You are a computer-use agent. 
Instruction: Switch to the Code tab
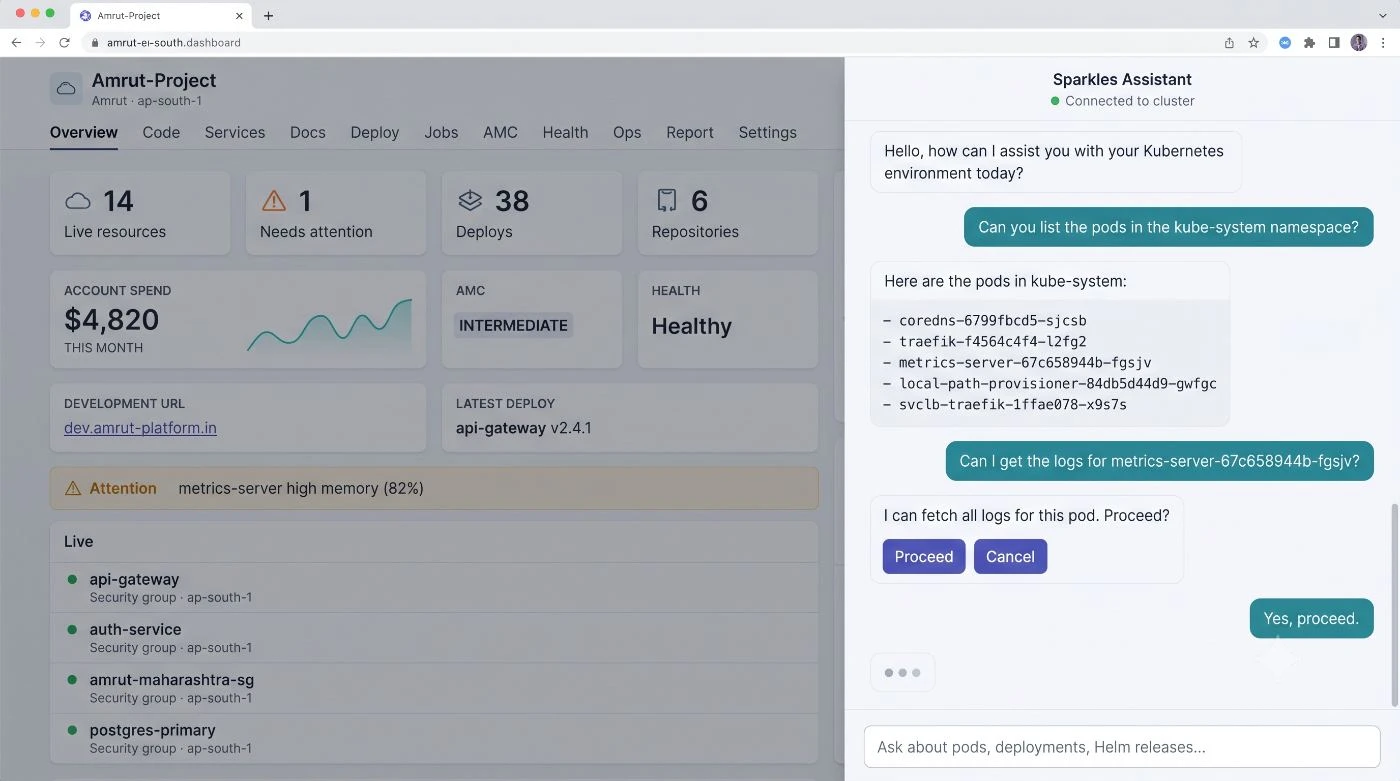pyautogui.click(x=161, y=132)
